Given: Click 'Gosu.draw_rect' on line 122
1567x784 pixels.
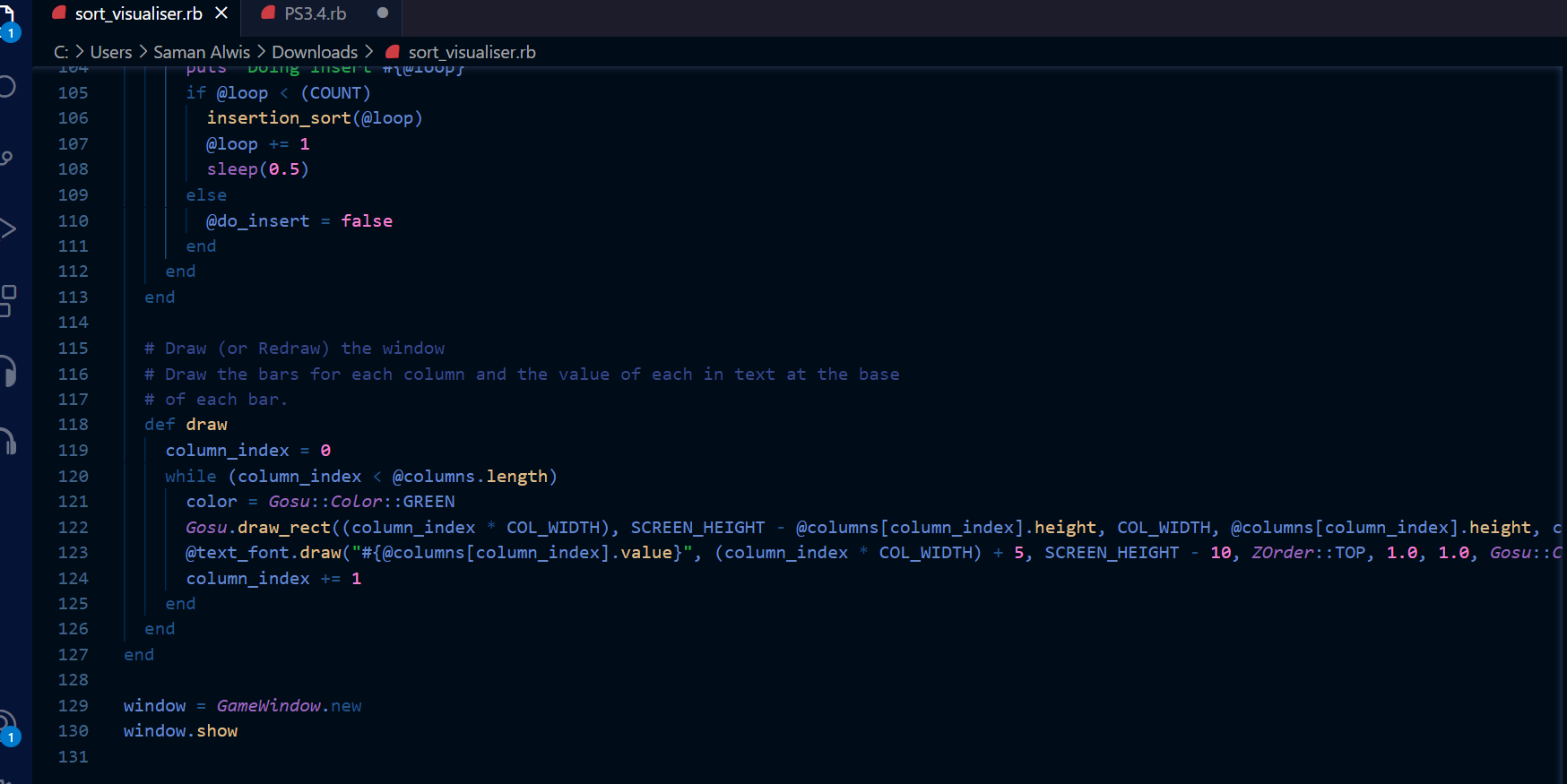Looking at the screenshot, I should click(x=258, y=528).
